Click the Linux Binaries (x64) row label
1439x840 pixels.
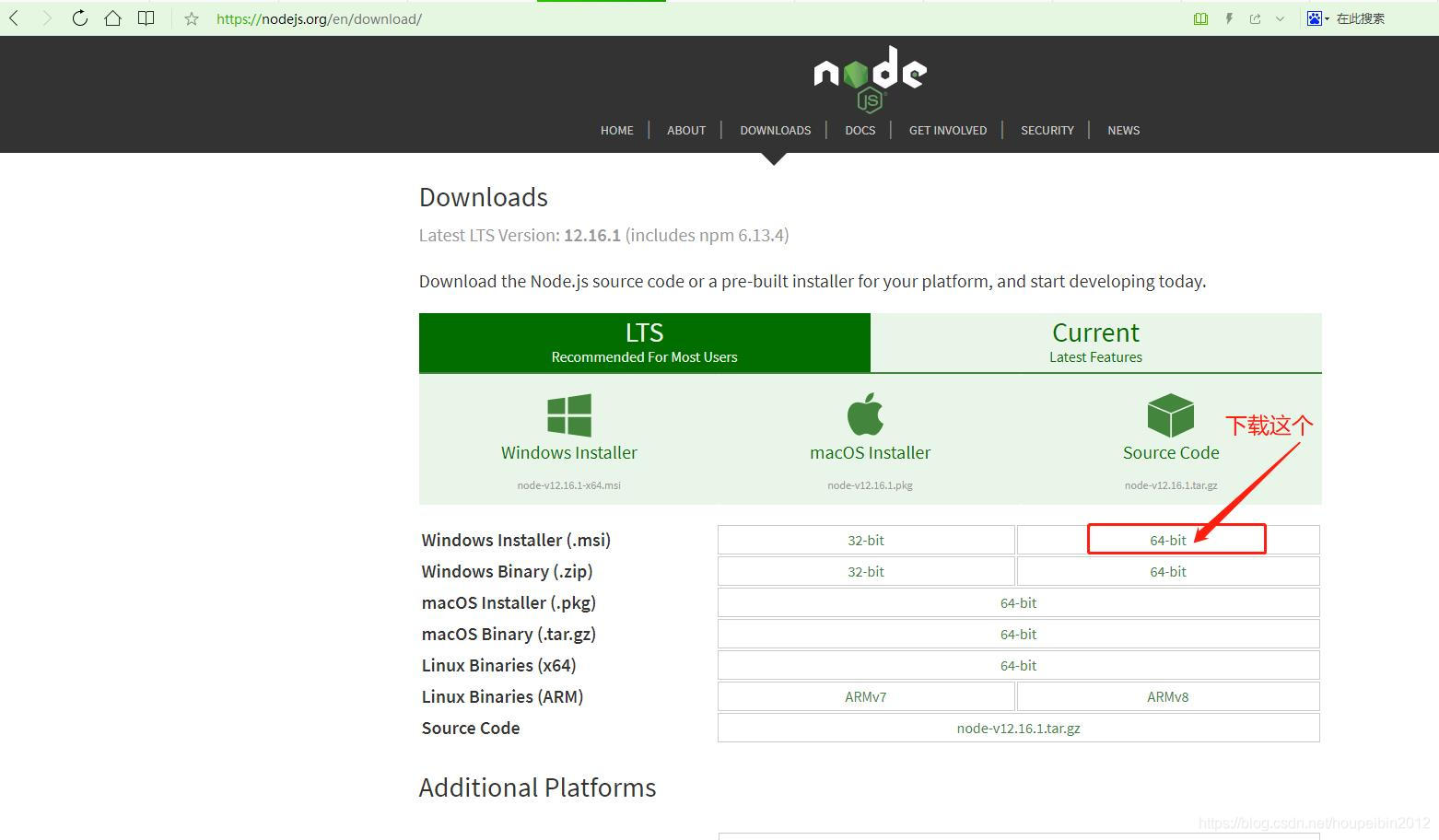click(498, 666)
